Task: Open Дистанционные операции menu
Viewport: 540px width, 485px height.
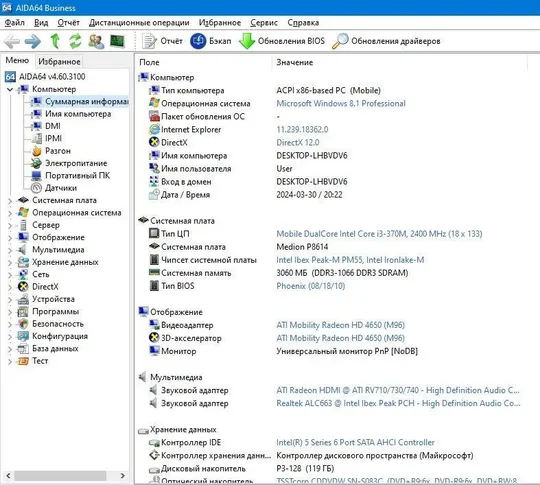Action: pos(139,23)
